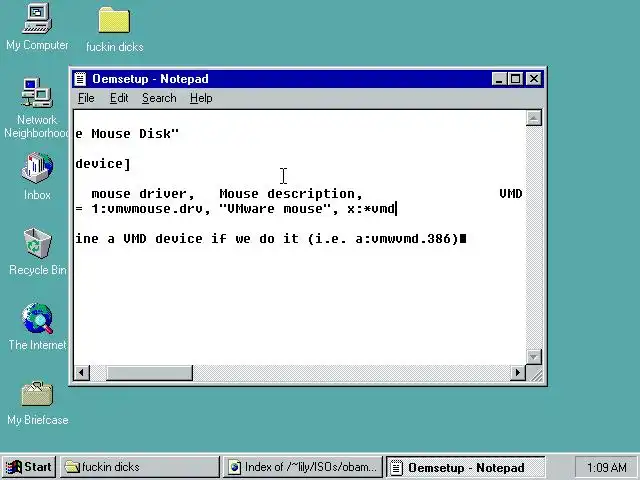Open the Edit menu in Notepad

(x=119, y=98)
